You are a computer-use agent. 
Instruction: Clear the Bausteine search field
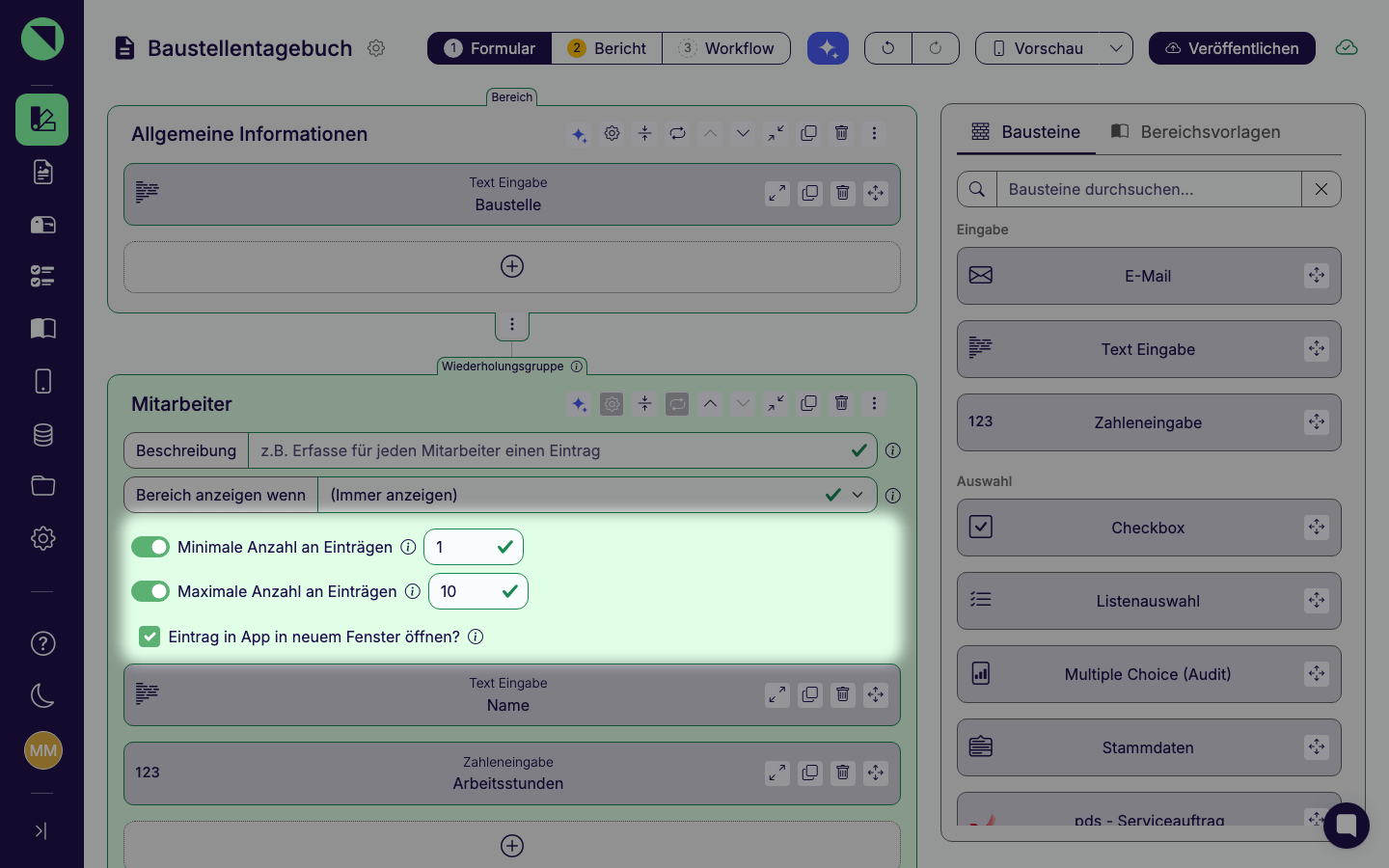[1321, 189]
